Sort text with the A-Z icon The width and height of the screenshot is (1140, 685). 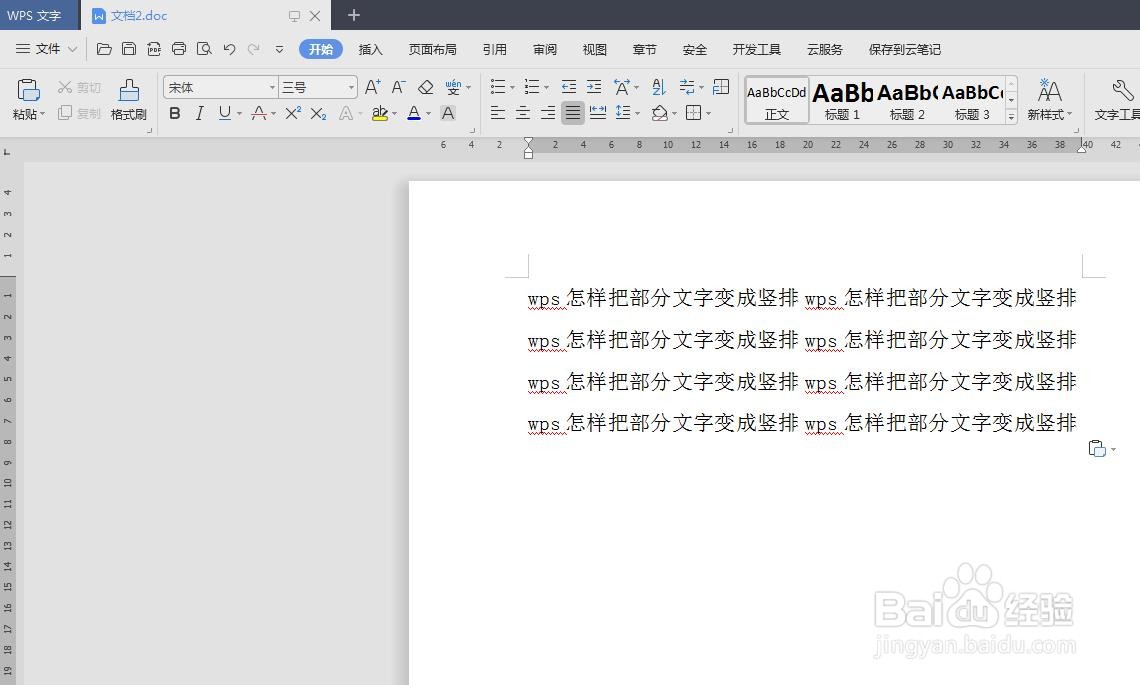(x=659, y=87)
